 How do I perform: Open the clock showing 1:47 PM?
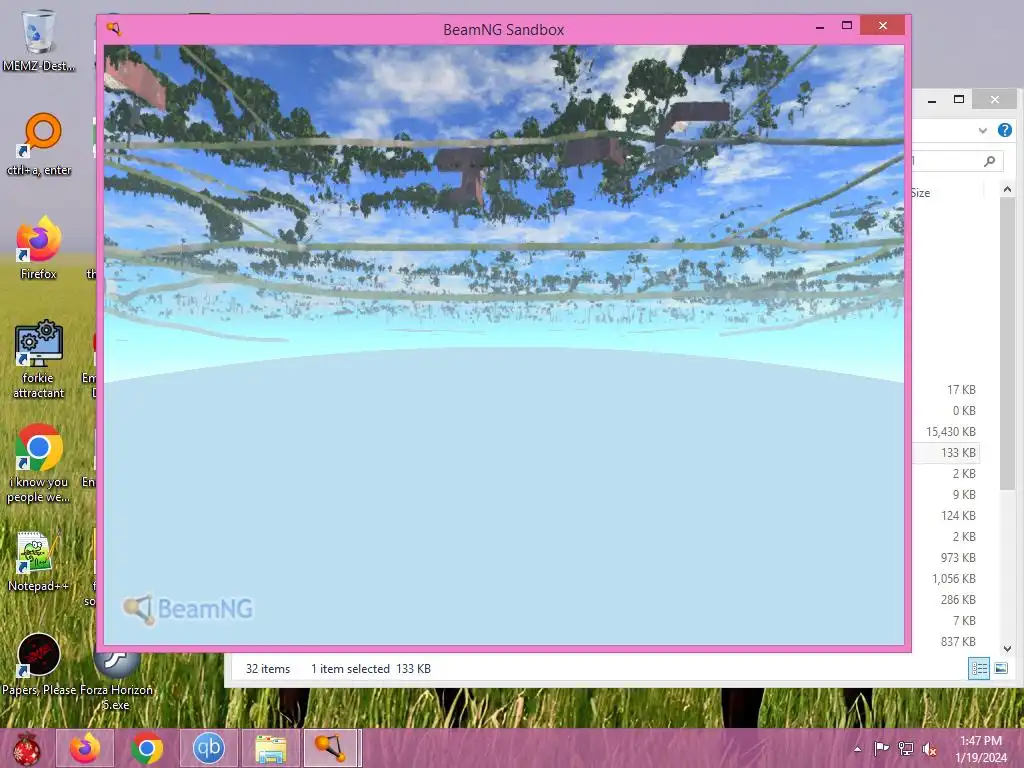981,749
